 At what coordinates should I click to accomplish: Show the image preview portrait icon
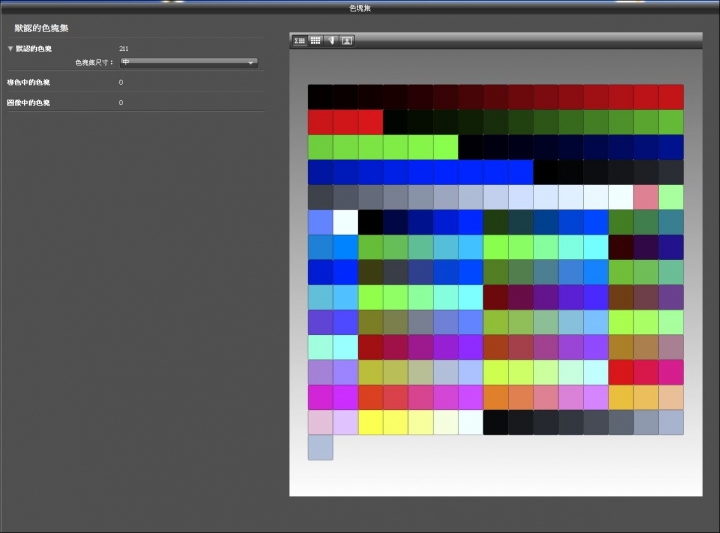tap(347, 41)
